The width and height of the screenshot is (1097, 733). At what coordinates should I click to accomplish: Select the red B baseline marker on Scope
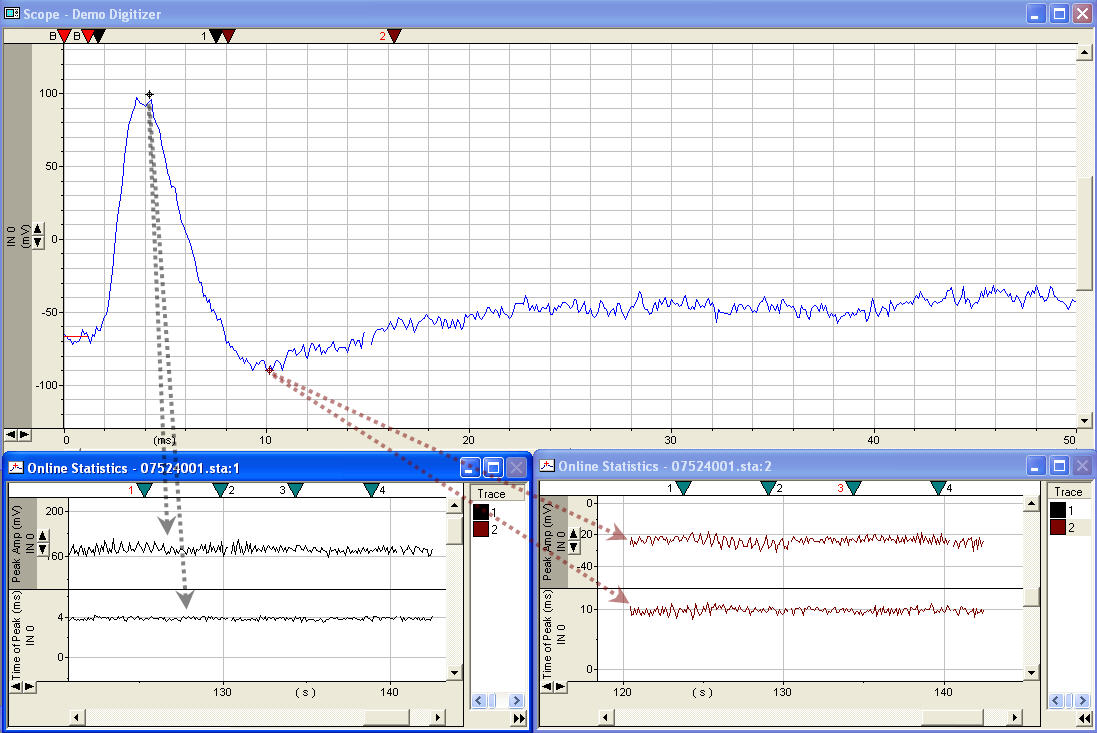[66, 35]
